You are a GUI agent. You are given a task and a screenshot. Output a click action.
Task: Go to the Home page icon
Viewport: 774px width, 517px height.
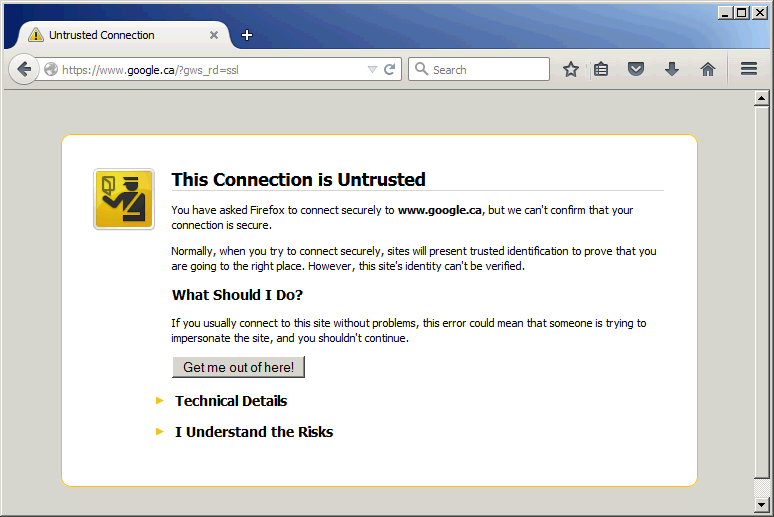point(708,69)
